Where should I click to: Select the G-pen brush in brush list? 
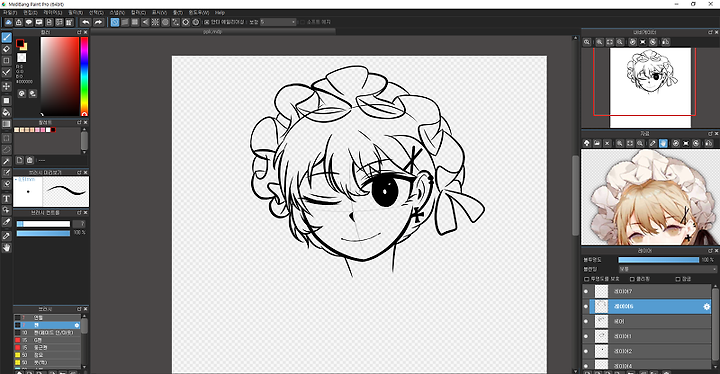pyautogui.click(x=47, y=340)
